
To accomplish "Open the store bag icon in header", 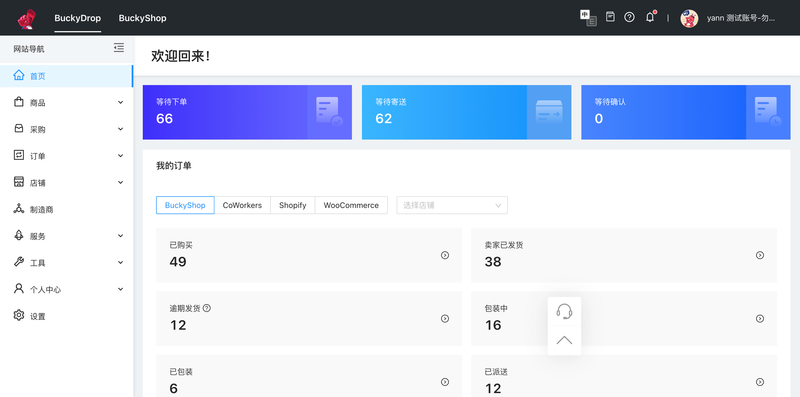I will (x=610, y=17).
